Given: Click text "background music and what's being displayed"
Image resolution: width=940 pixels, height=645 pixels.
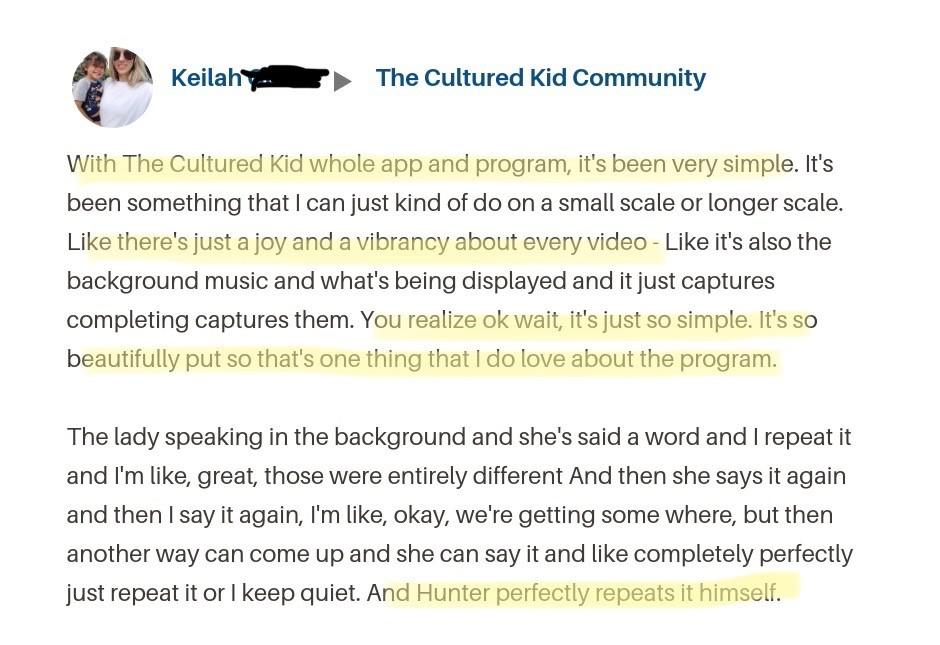Looking at the screenshot, I should click(x=315, y=281).
